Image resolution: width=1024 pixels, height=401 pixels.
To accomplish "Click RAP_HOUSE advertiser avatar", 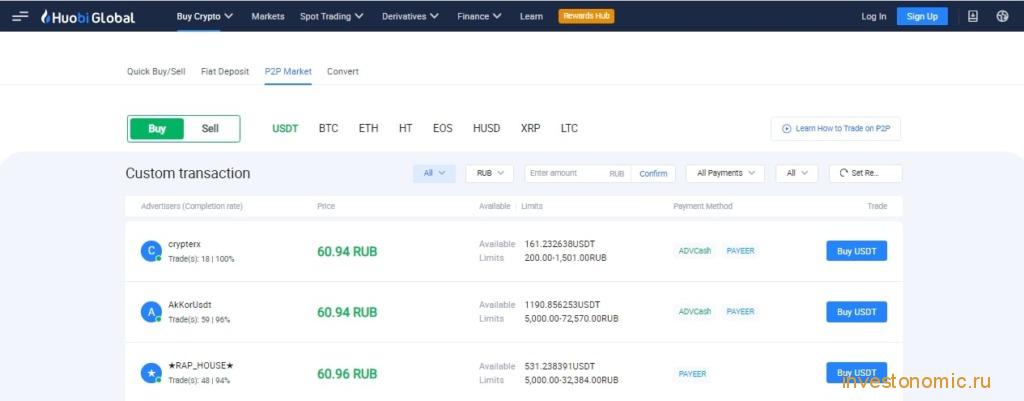I will click(152, 373).
